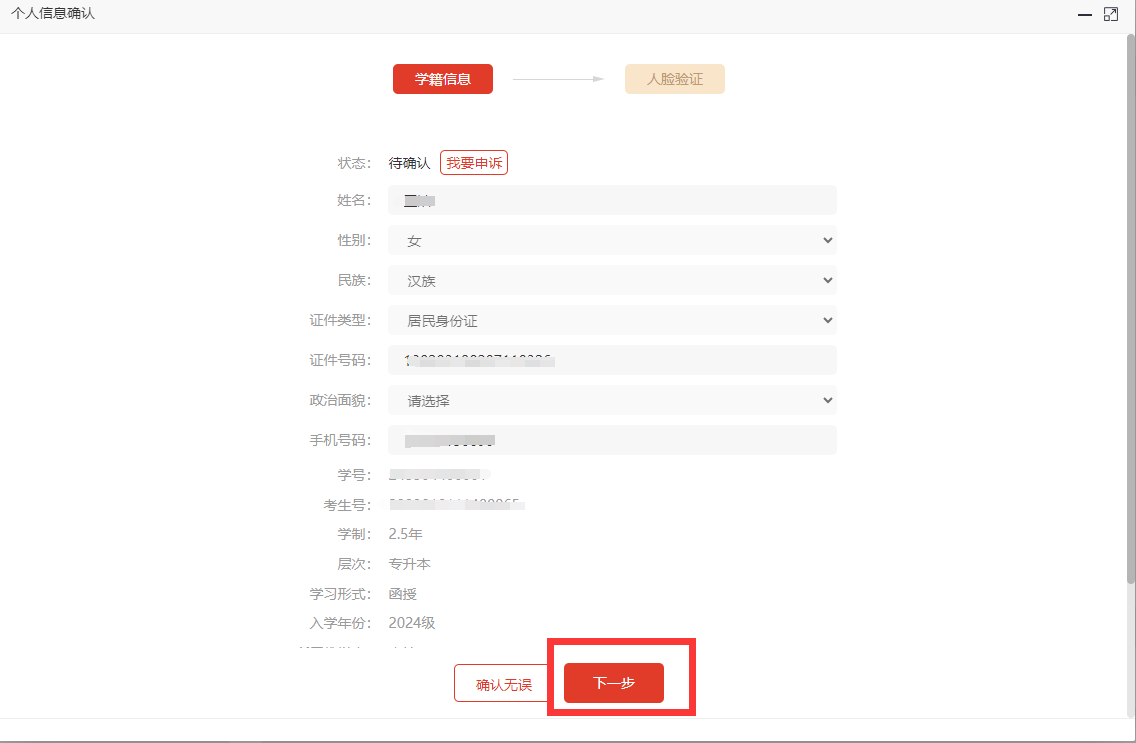1136x743 pixels.
Task: Focus the 手机号码 phone number field
Action: [612, 440]
